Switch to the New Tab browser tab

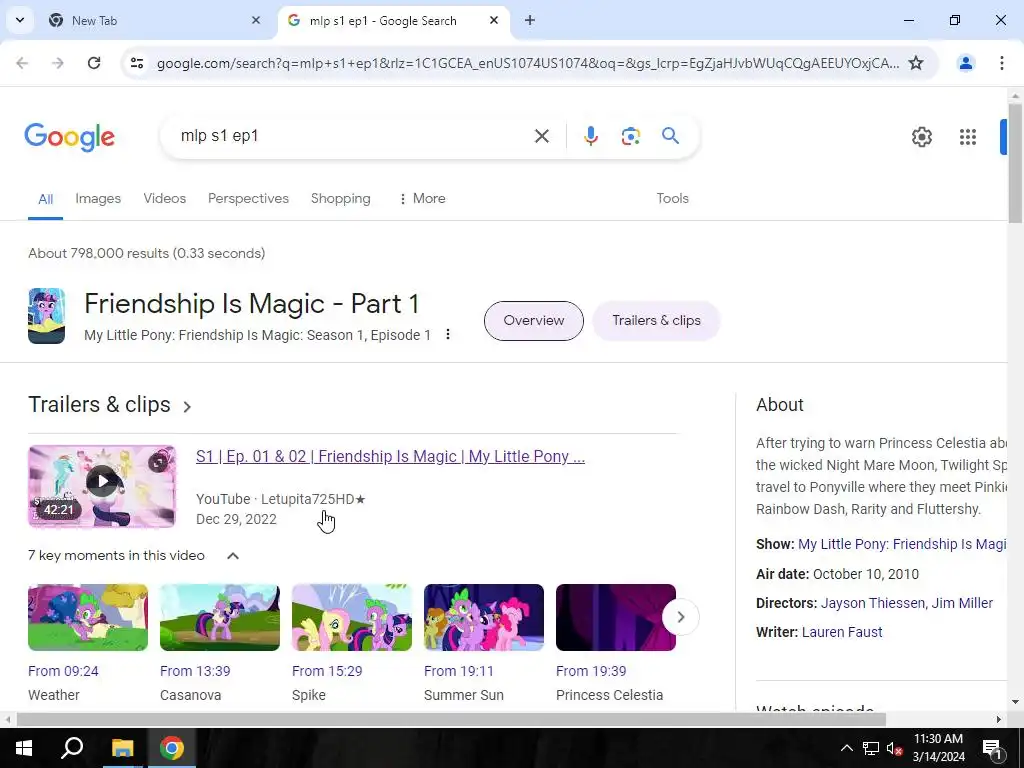click(x=154, y=20)
